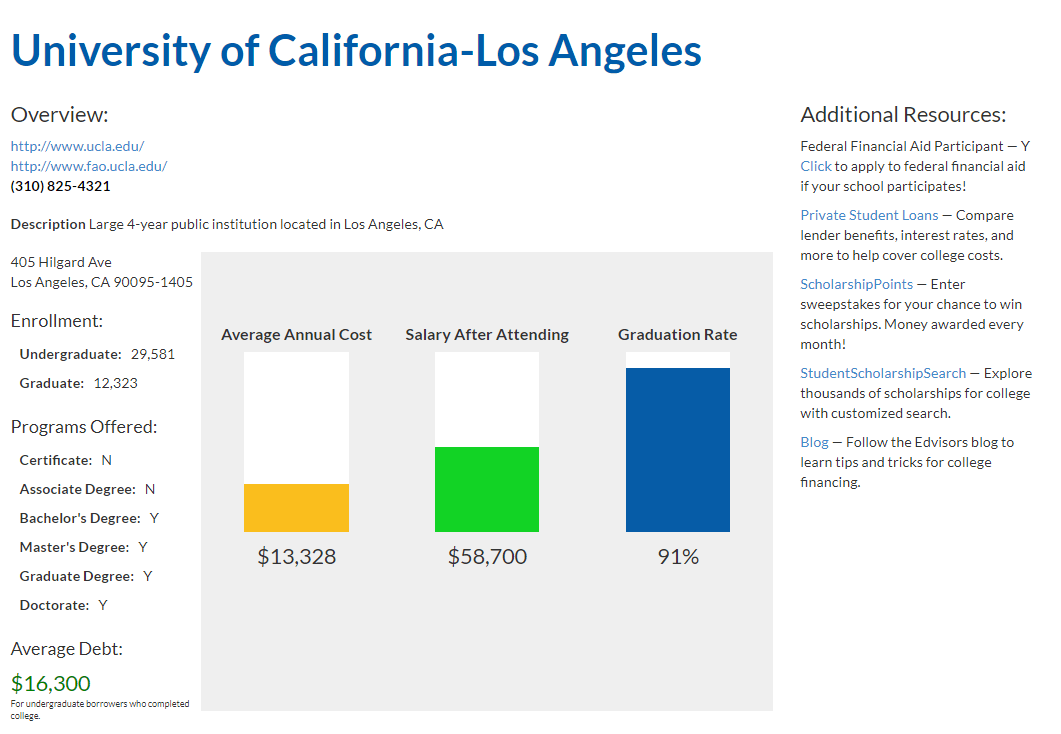
Task: Click the 'Average Annual Cost' chart label
Action: point(296,335)
